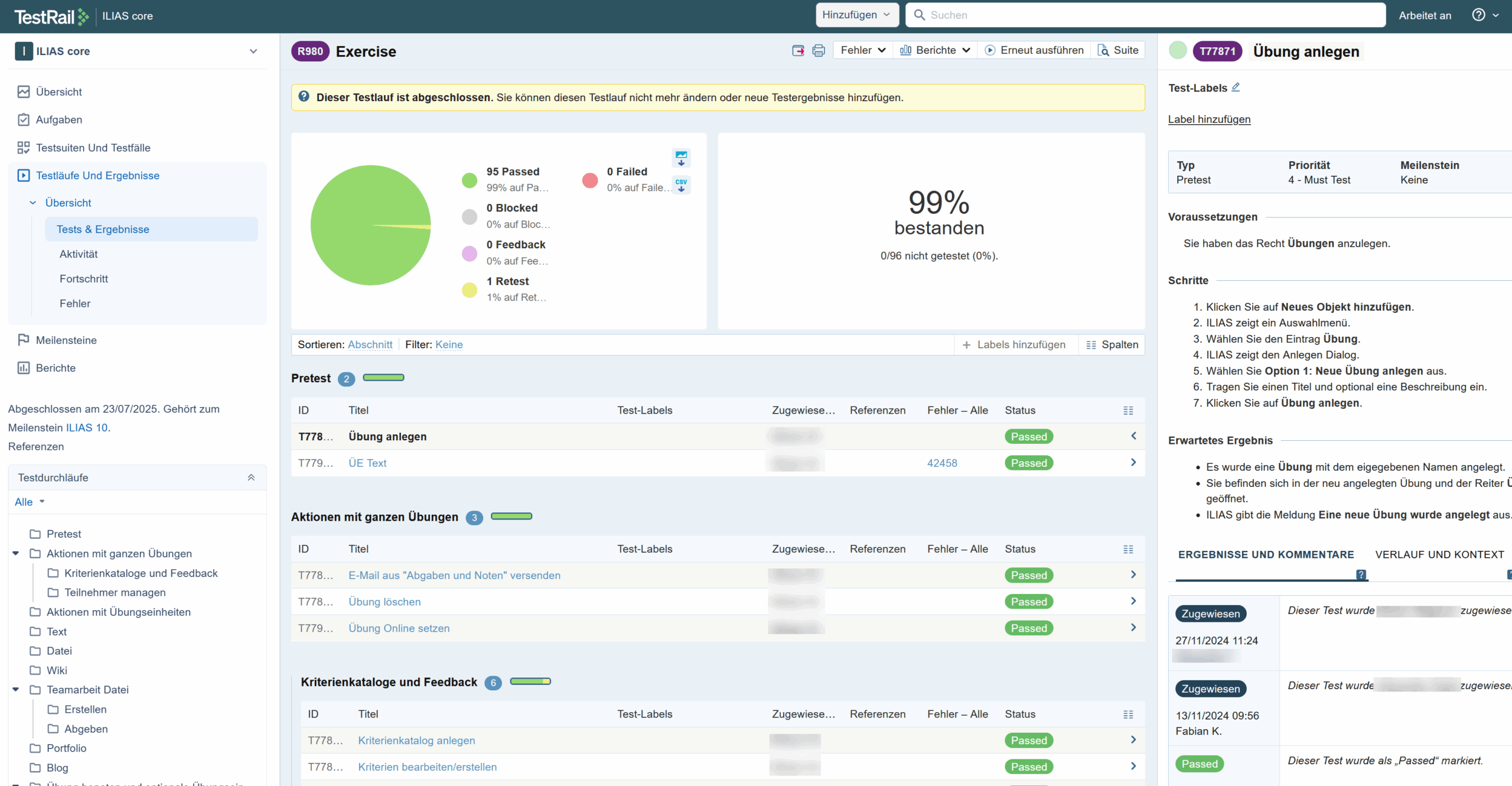
Task: Collapse the Teamarbeit Datei folder tree
Action: click(x=16, y=690)
